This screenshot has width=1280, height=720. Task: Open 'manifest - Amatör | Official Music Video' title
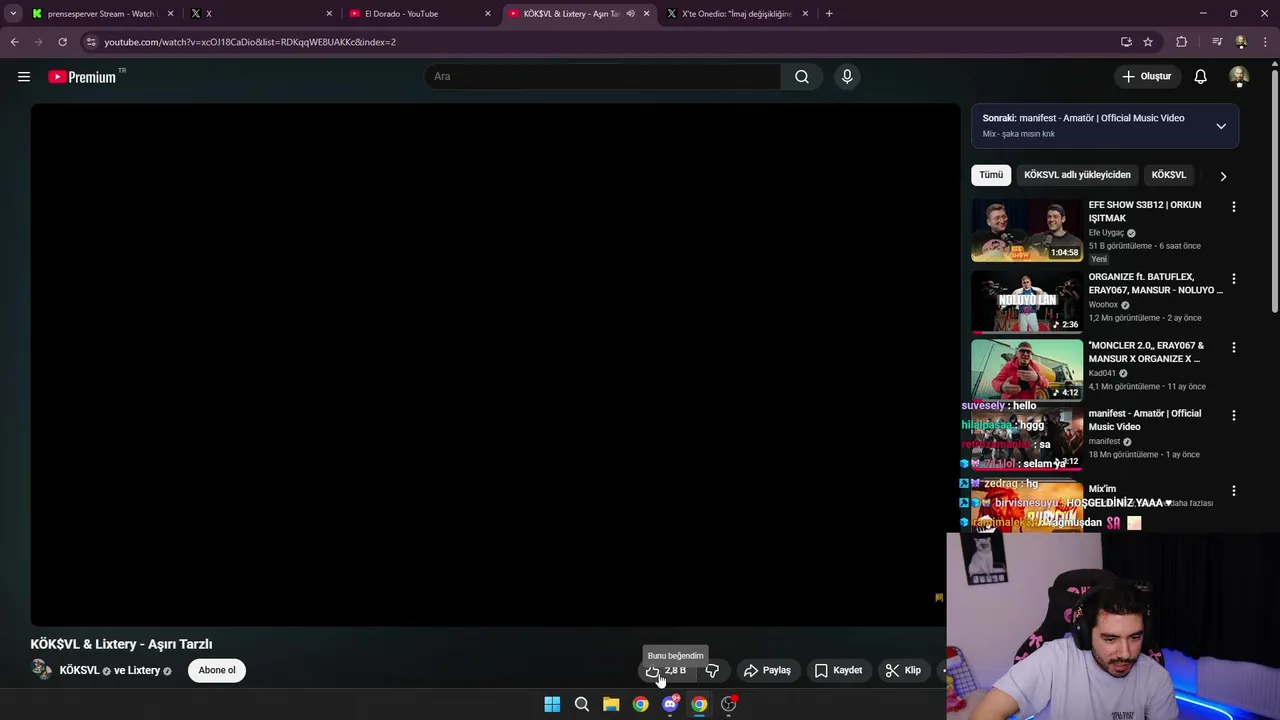[x=1145, y=420]
